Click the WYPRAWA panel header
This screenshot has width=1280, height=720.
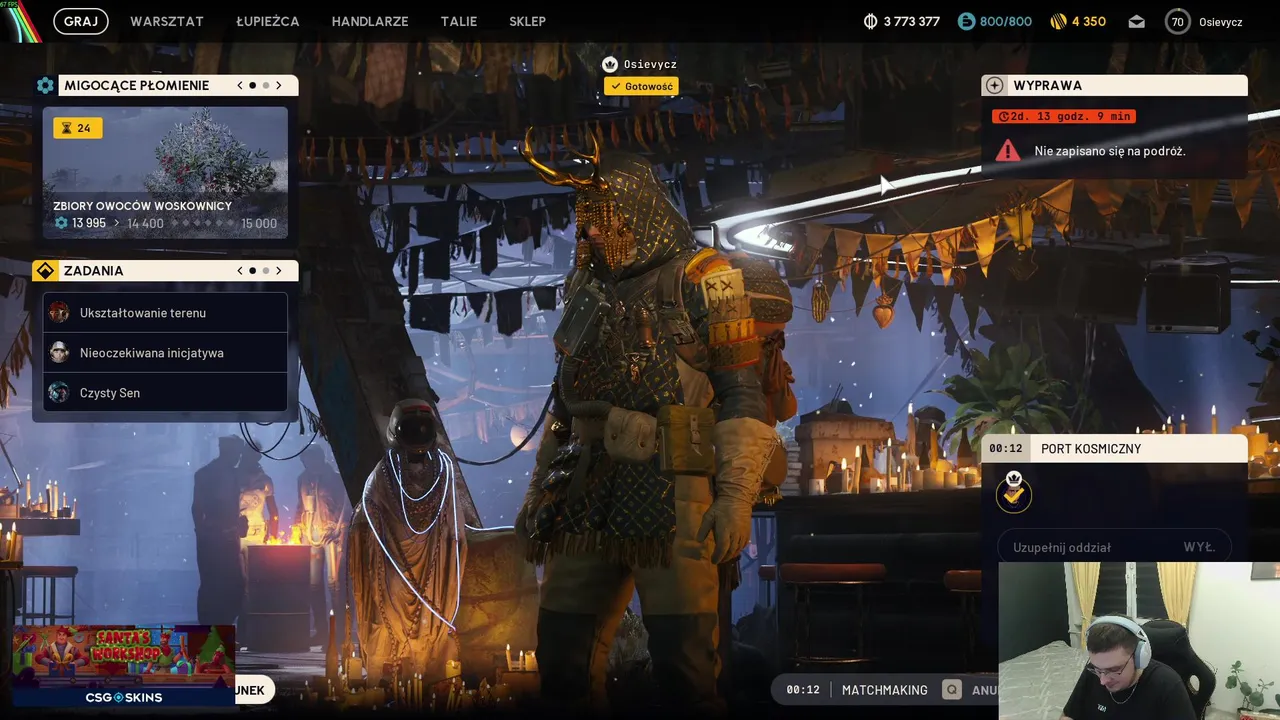pyautogui.click(x=1114, y=86)
